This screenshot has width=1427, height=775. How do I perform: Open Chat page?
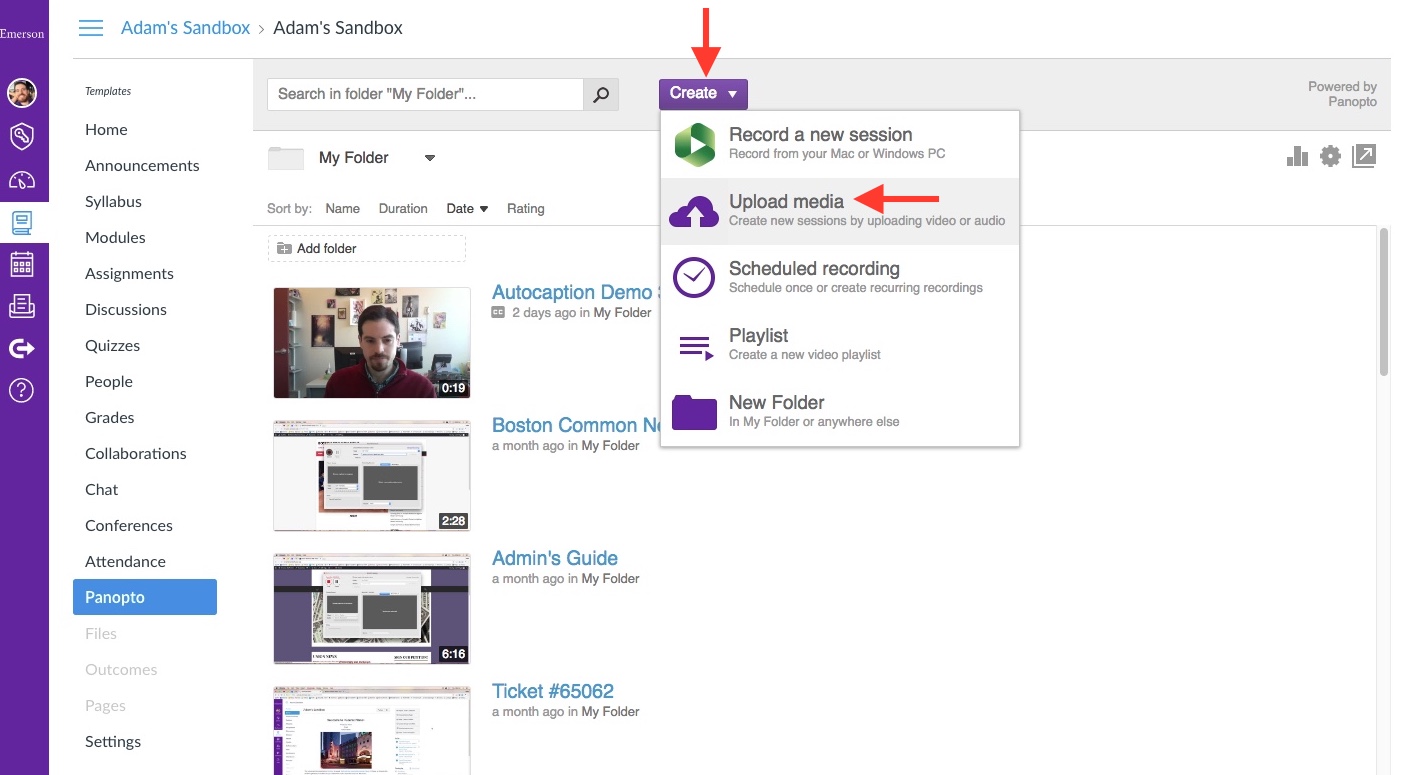pyautogui.click(x=102, y=490)
